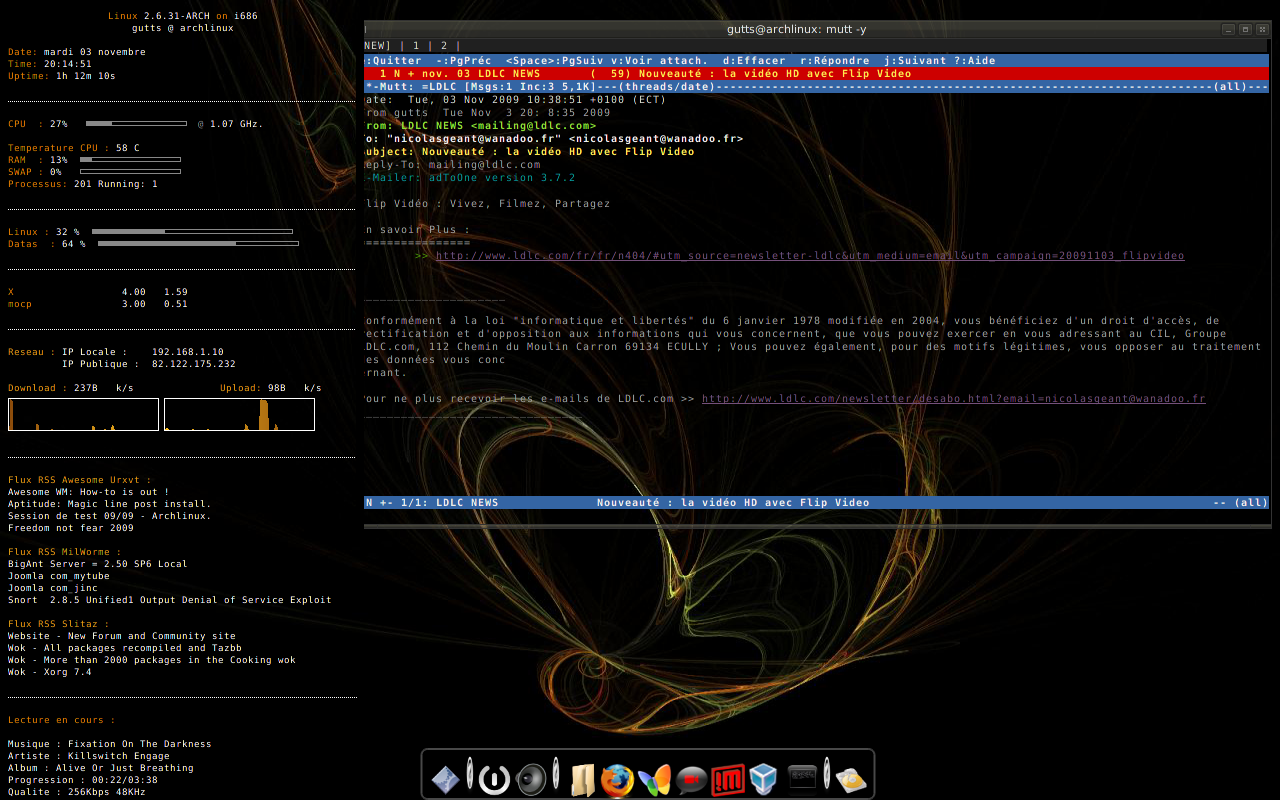Click the blue diamond dock icon
1280x800 pixels.
click(x=446, y=779)
